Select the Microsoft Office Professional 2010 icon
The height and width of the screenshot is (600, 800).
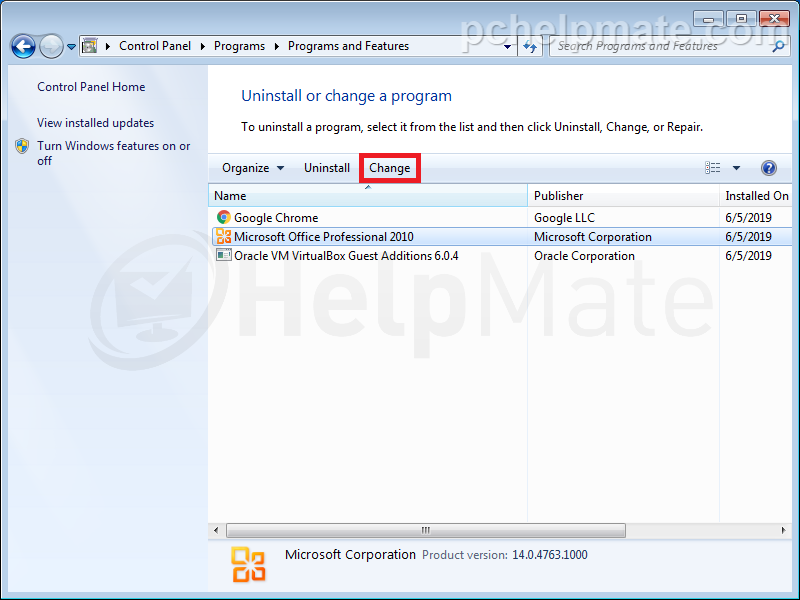point(223,236)
